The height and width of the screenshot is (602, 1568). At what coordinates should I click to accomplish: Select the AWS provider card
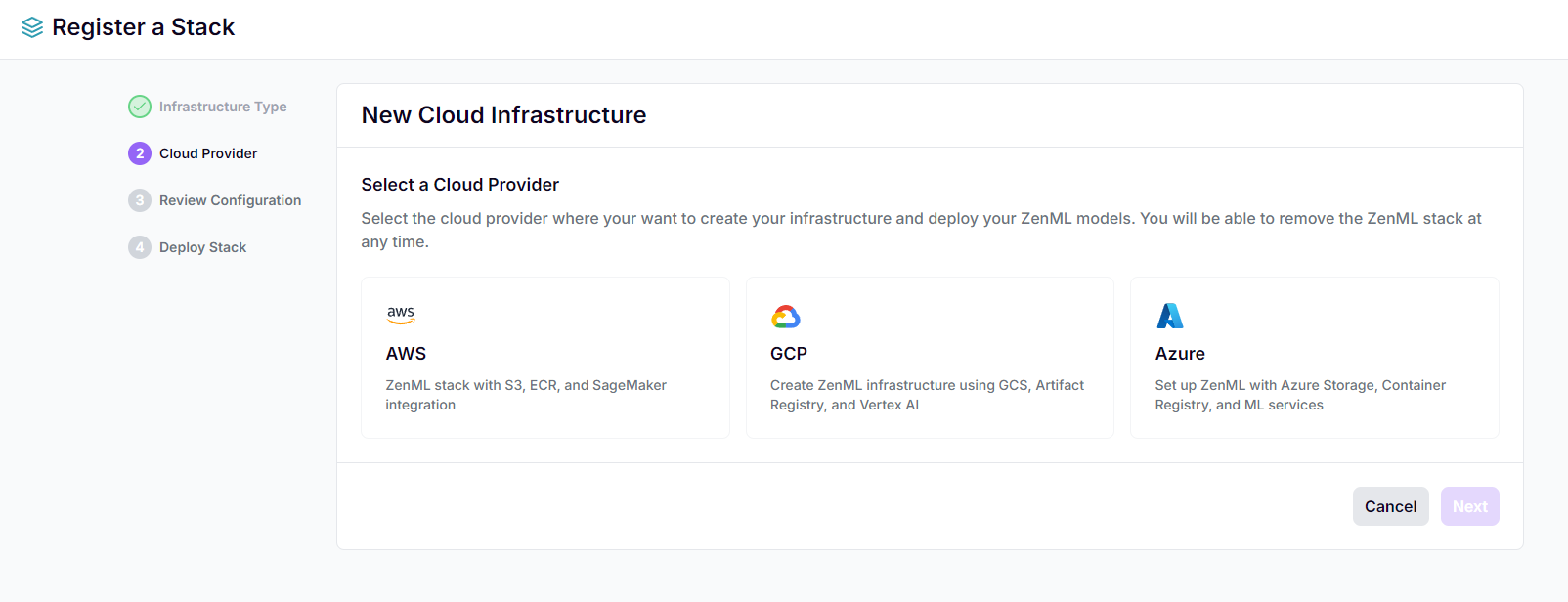point(544,357)
